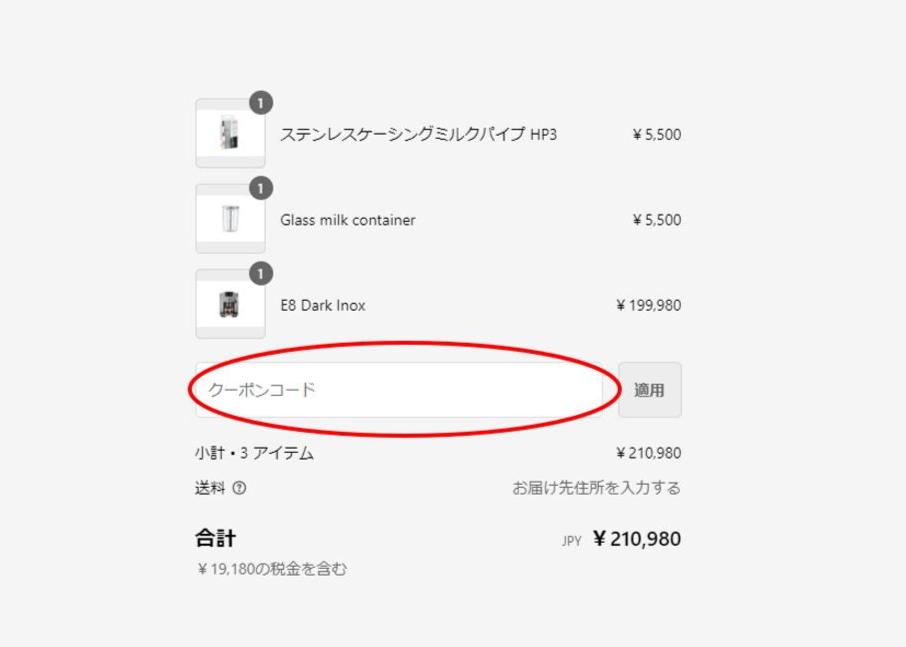Focus the クーポンコード coupon code field
The height and width of the screenshot is (647, 906).
tap(400, 390)
